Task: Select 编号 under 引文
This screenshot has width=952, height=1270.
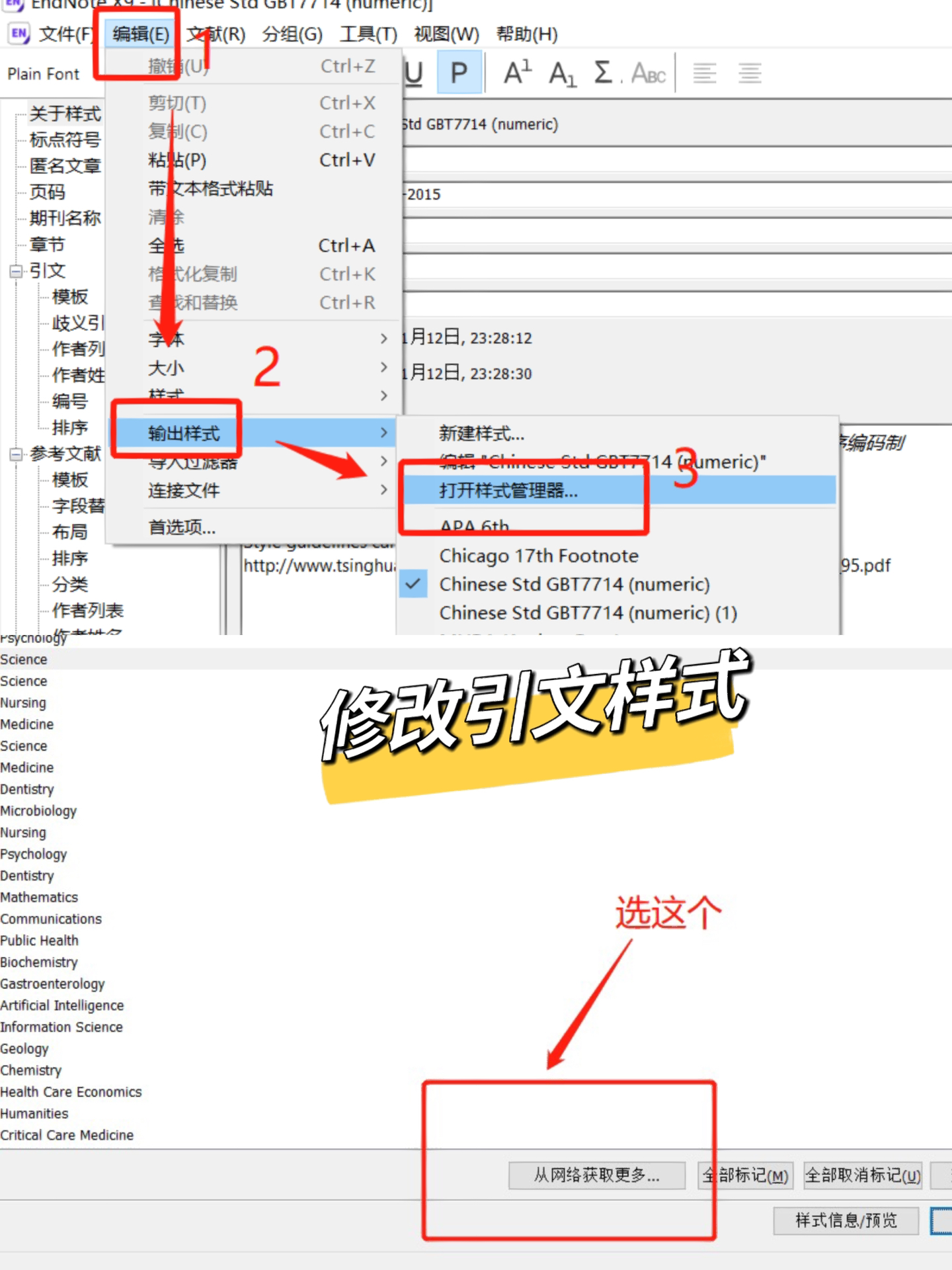Action: pyautogui.click(x=69, y=402)
